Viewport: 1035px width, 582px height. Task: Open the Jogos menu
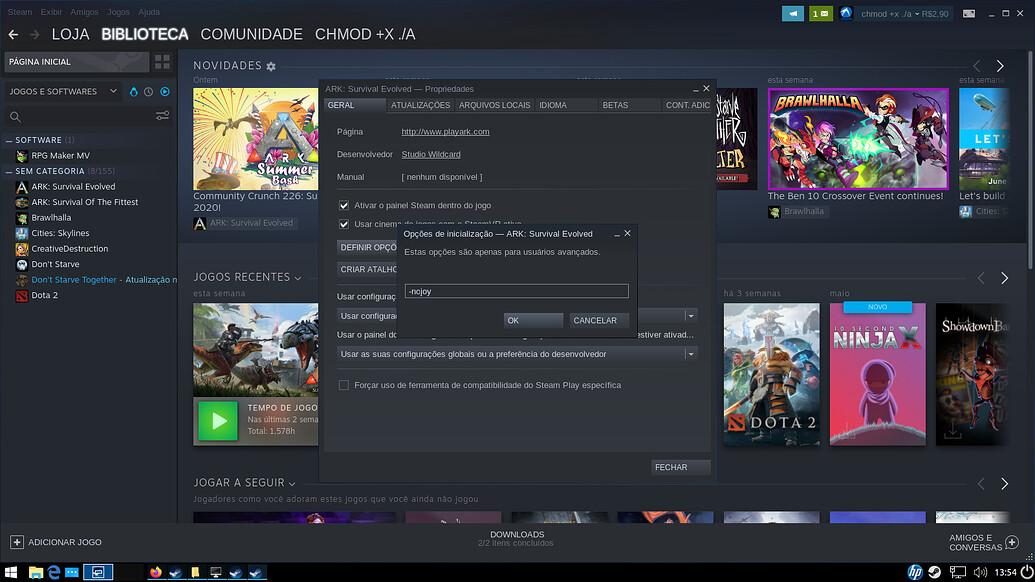click(118, 12)
